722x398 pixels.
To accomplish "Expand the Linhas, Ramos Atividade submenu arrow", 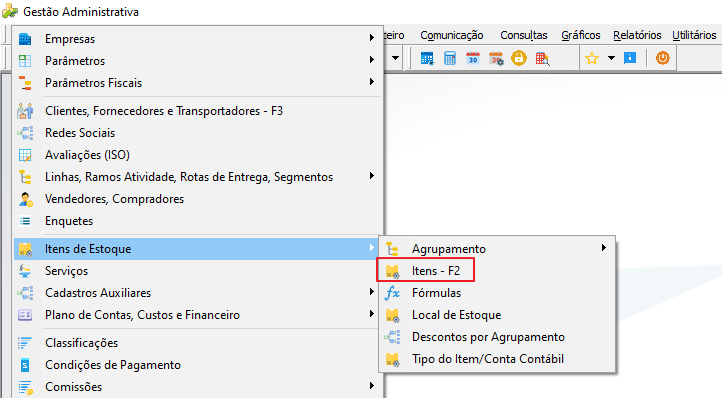I will click(372, 176).
